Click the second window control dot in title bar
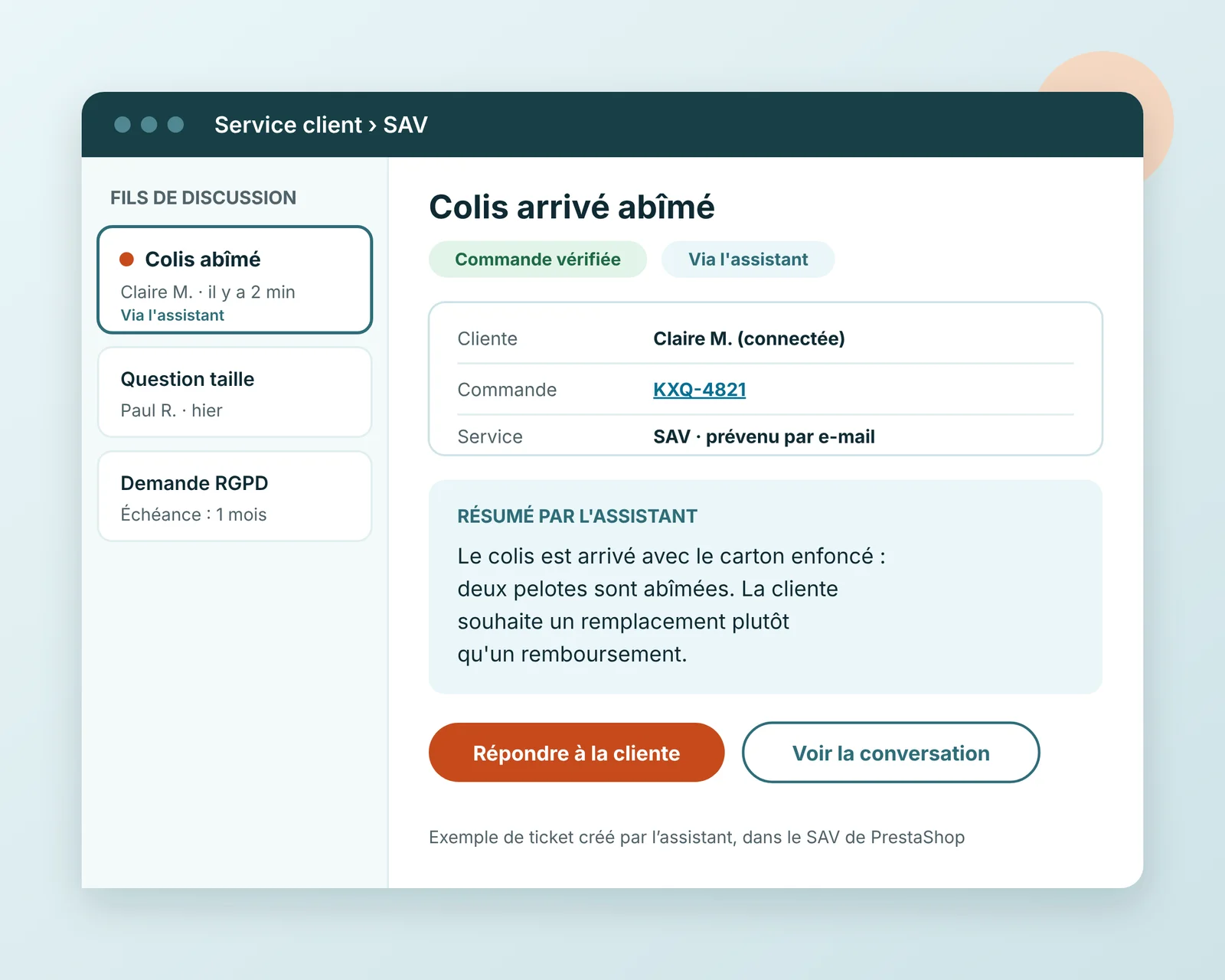This screenshot has height=980, width=1225. [149, 125]
